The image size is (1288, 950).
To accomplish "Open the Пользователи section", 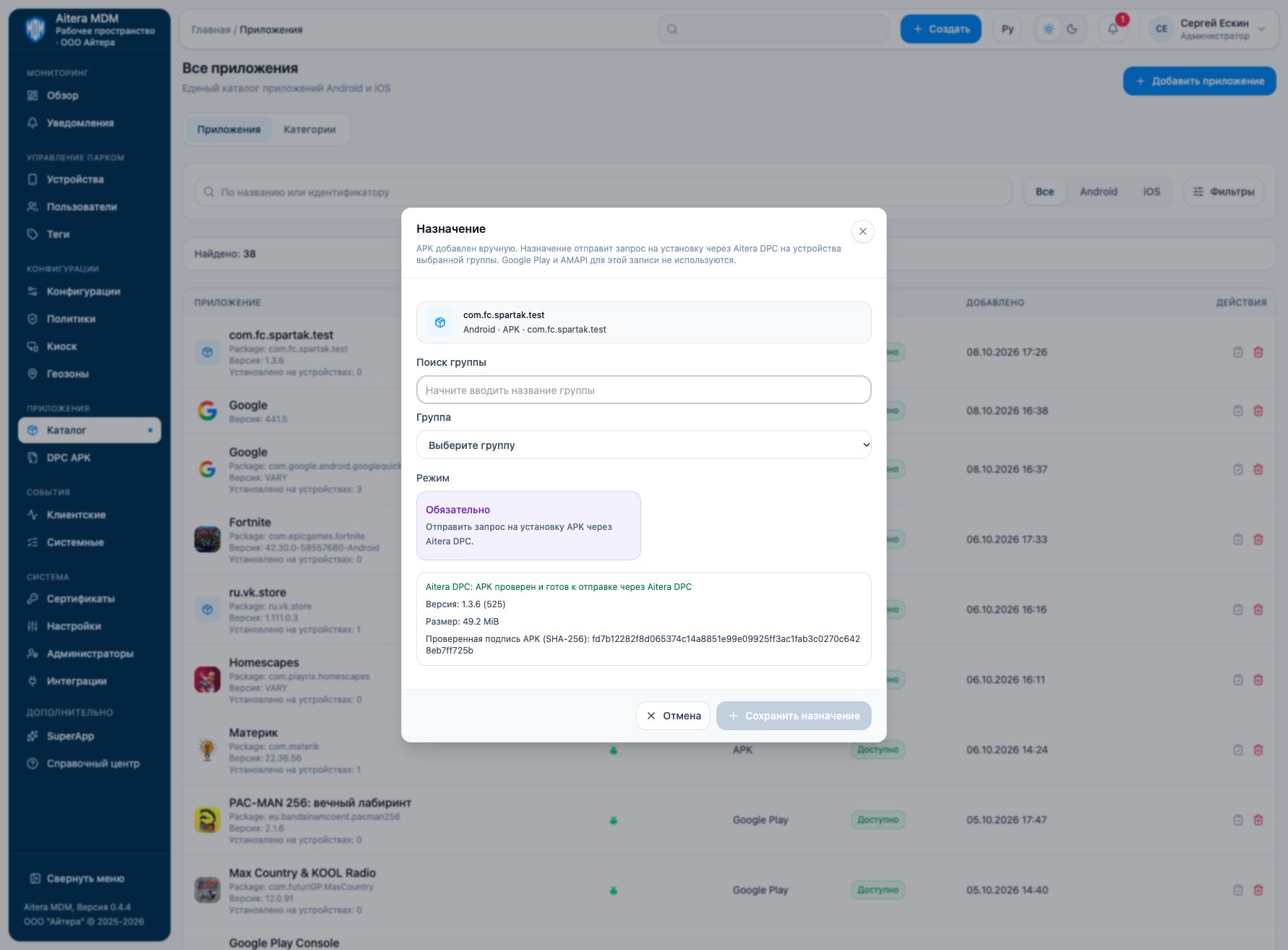I will click(x=90, y=207).
